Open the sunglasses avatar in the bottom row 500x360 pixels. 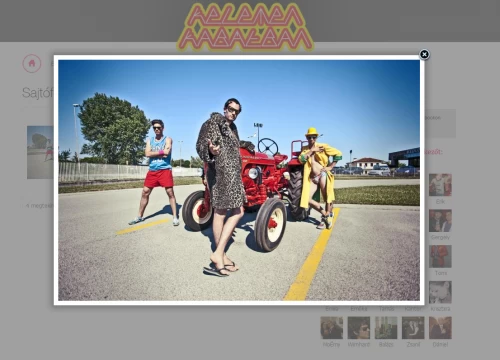pos(359,328)
